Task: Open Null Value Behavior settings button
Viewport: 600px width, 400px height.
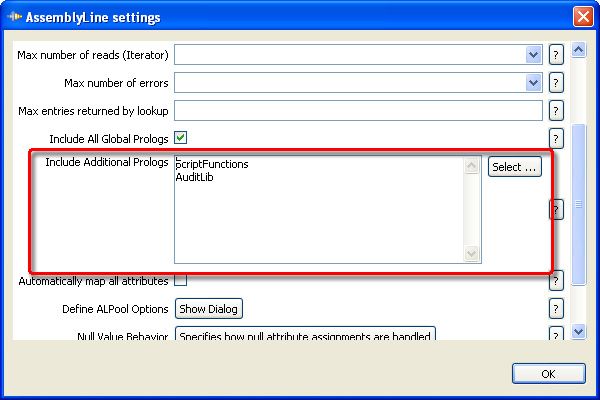Action: tap(305, 334)
